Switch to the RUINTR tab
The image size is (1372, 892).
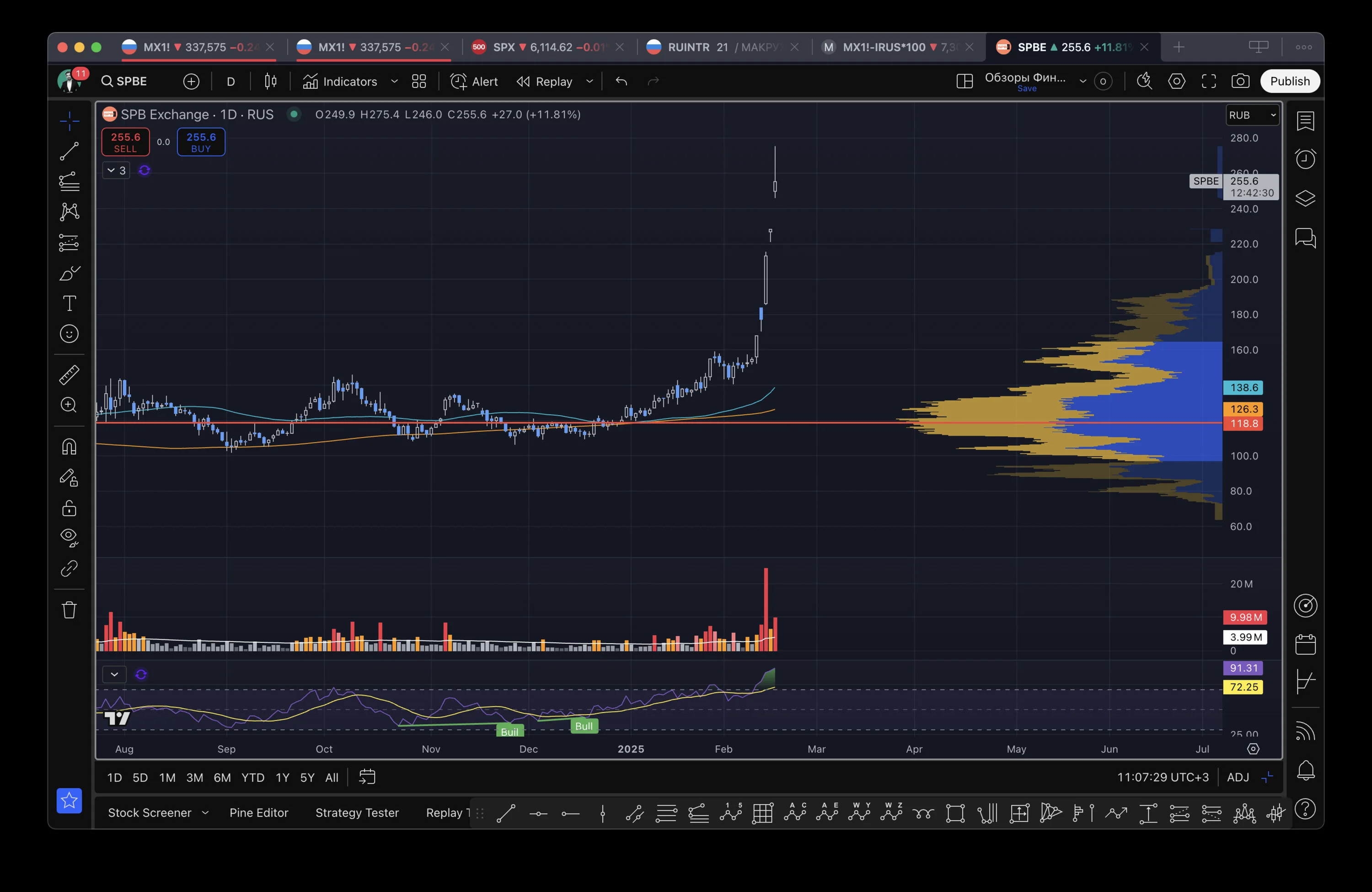coord(724,47)
